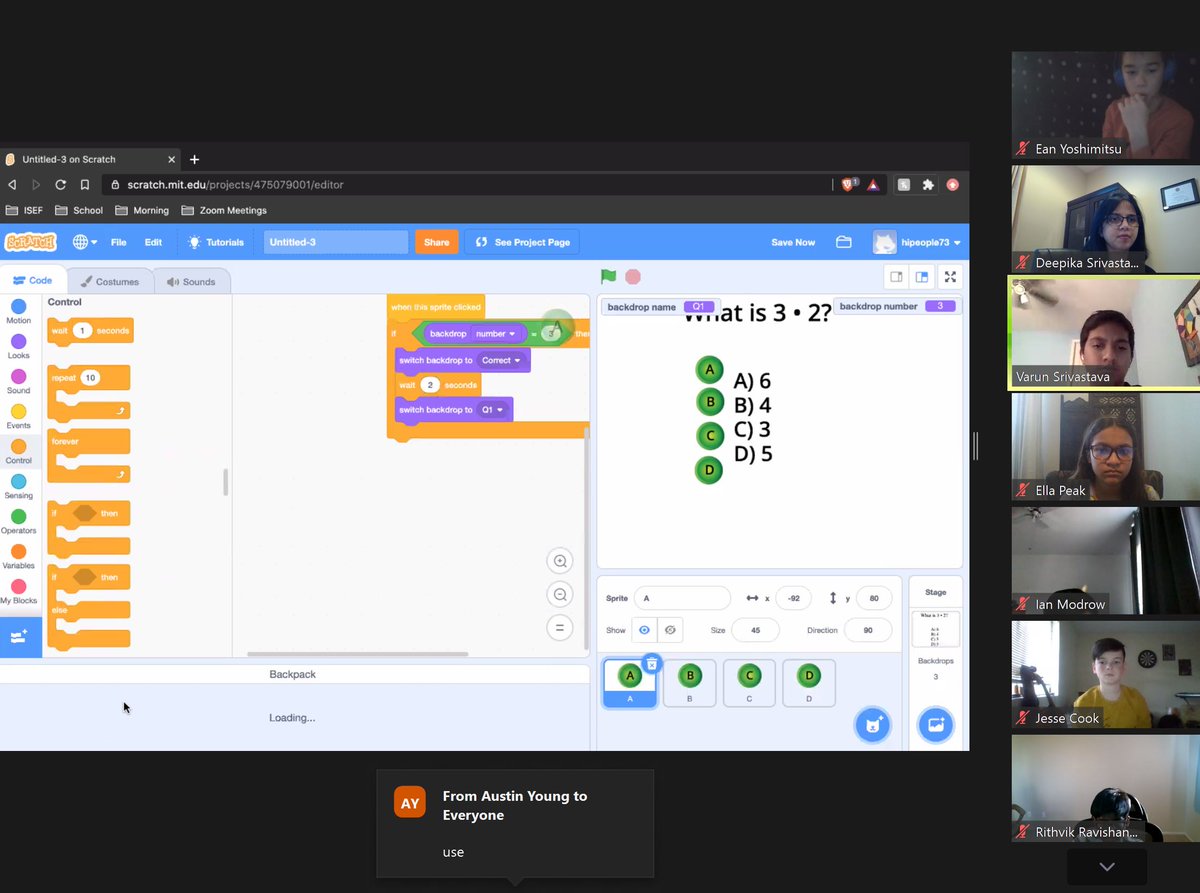The image size is (1200, 893).
Task: Open the Add Extension panel
Action: point(19,637)
